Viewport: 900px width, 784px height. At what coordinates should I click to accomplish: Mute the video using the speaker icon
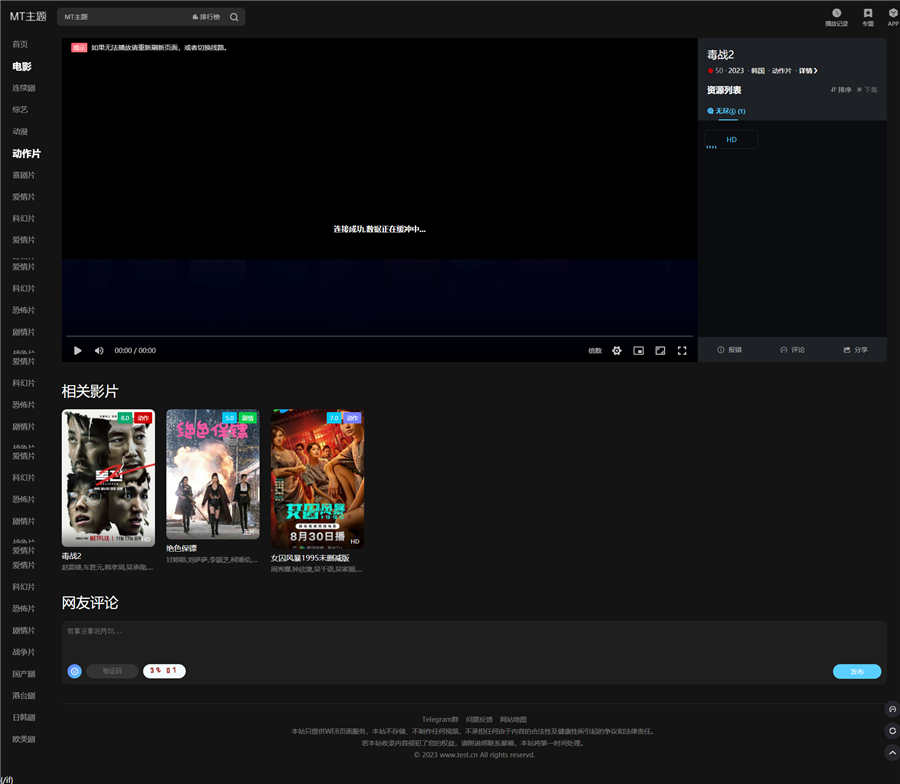[x=99, y=351]
